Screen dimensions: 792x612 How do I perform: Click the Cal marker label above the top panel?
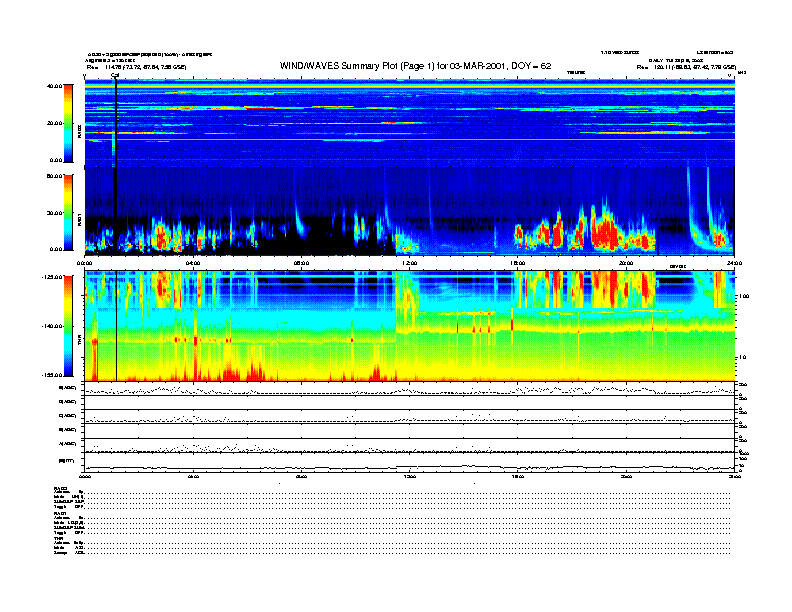click(115, 76)
